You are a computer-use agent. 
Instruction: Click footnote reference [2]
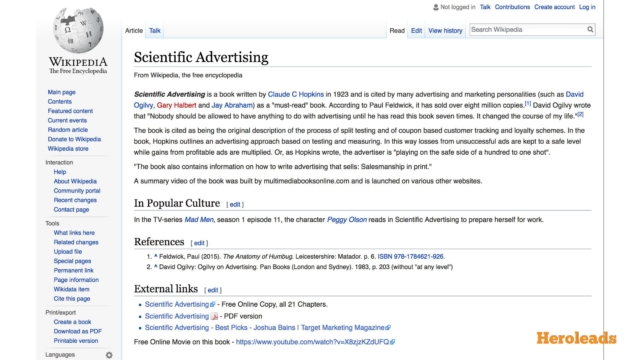click(x=580, y=115)
